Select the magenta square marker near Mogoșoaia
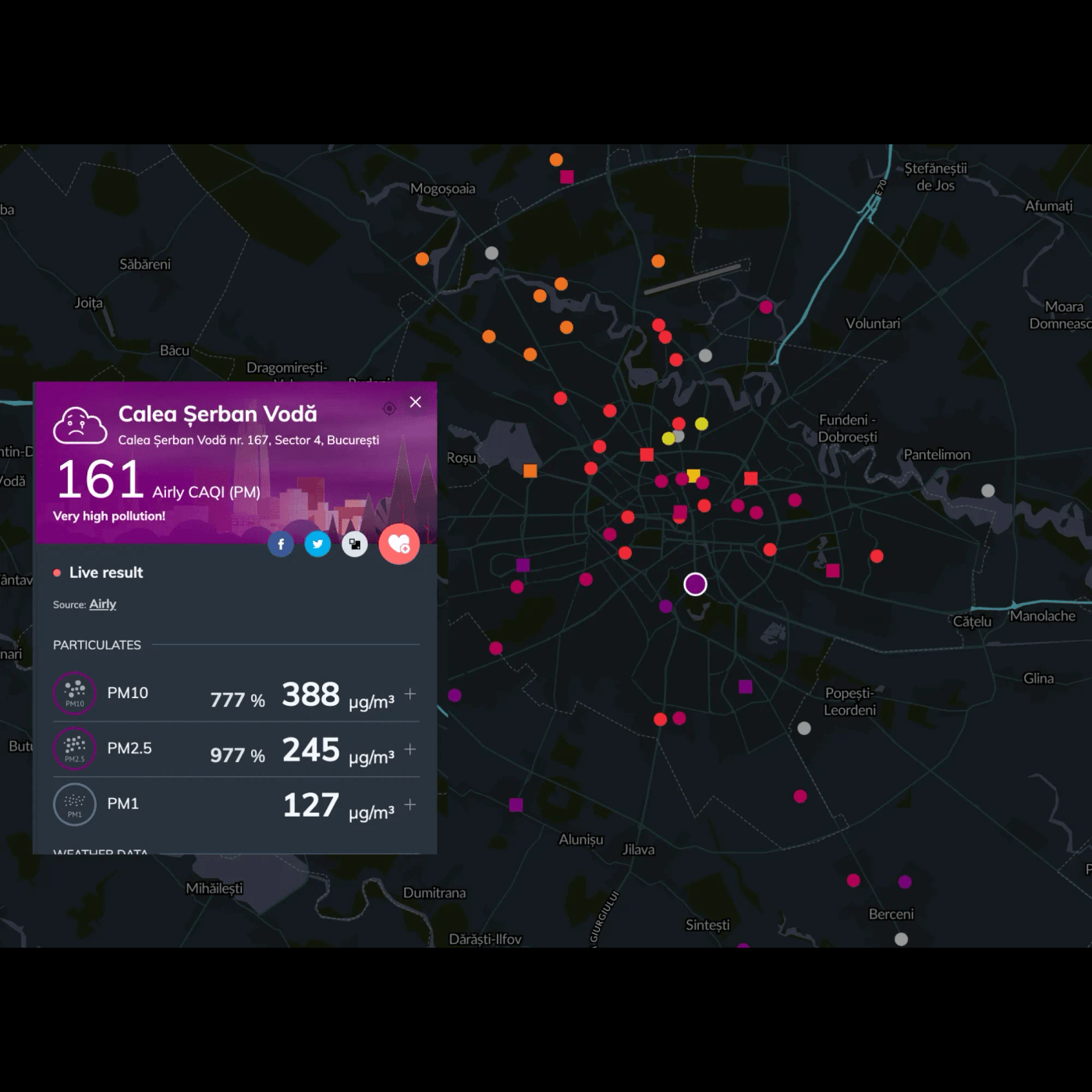 [567, 177]
